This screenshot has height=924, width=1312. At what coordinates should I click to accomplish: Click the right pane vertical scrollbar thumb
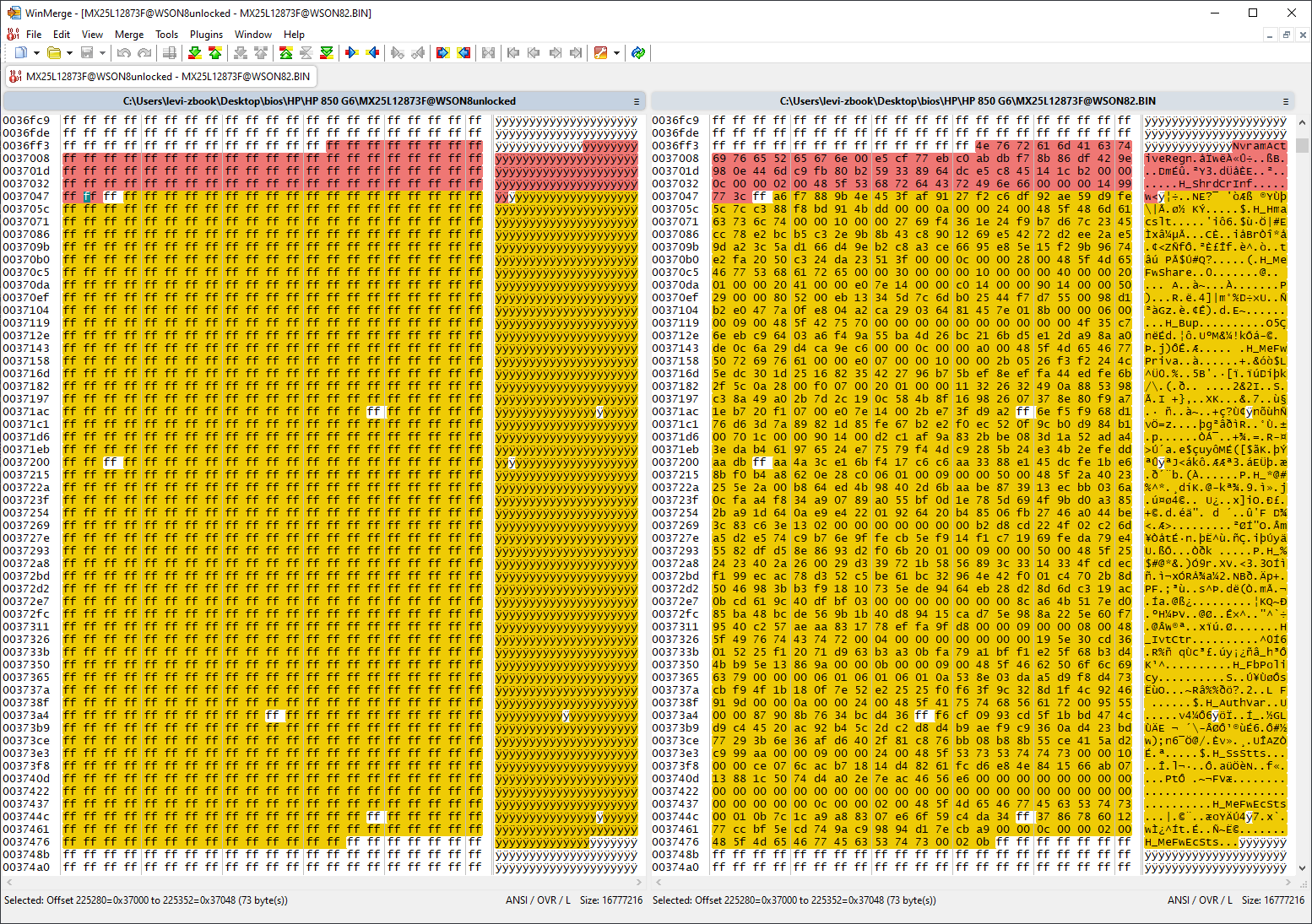coord(1302,145)
